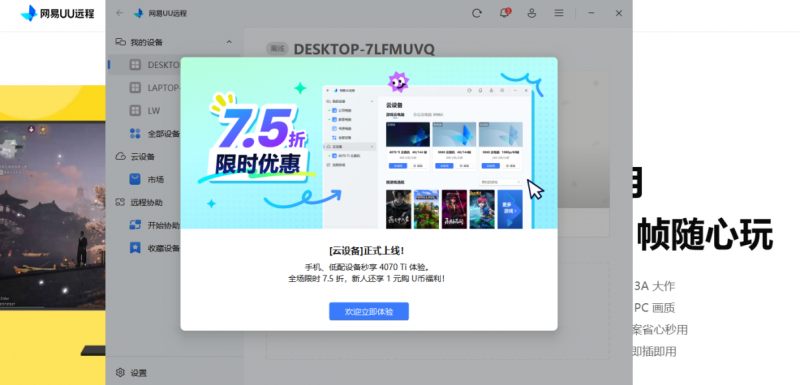
Task: Open the user account icon
Action: (x=532, y=13)
